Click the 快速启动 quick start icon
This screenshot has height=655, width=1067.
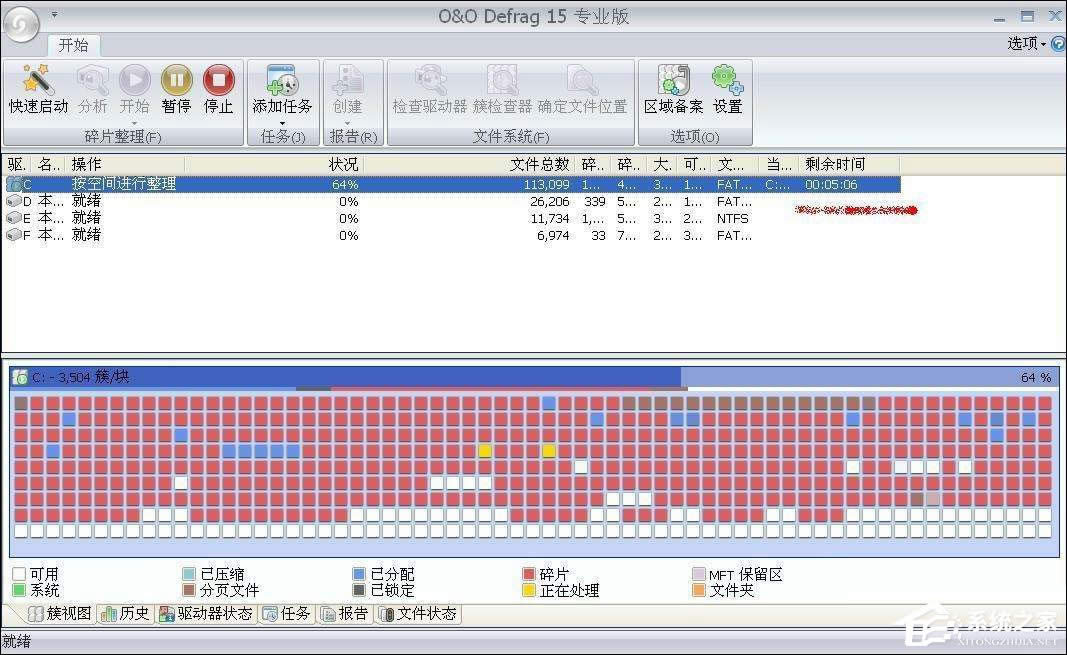38,81
